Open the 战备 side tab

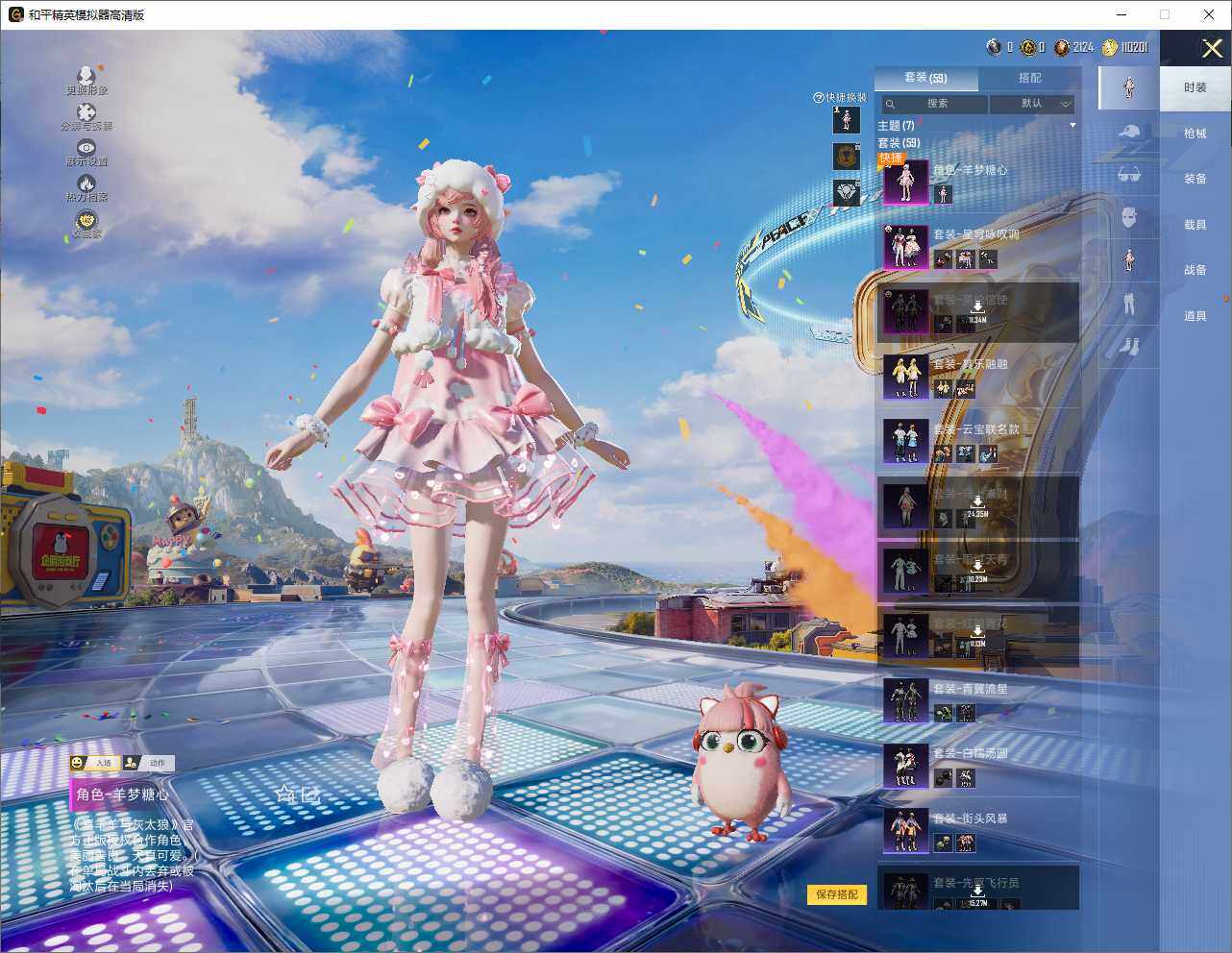[1195, 270]
